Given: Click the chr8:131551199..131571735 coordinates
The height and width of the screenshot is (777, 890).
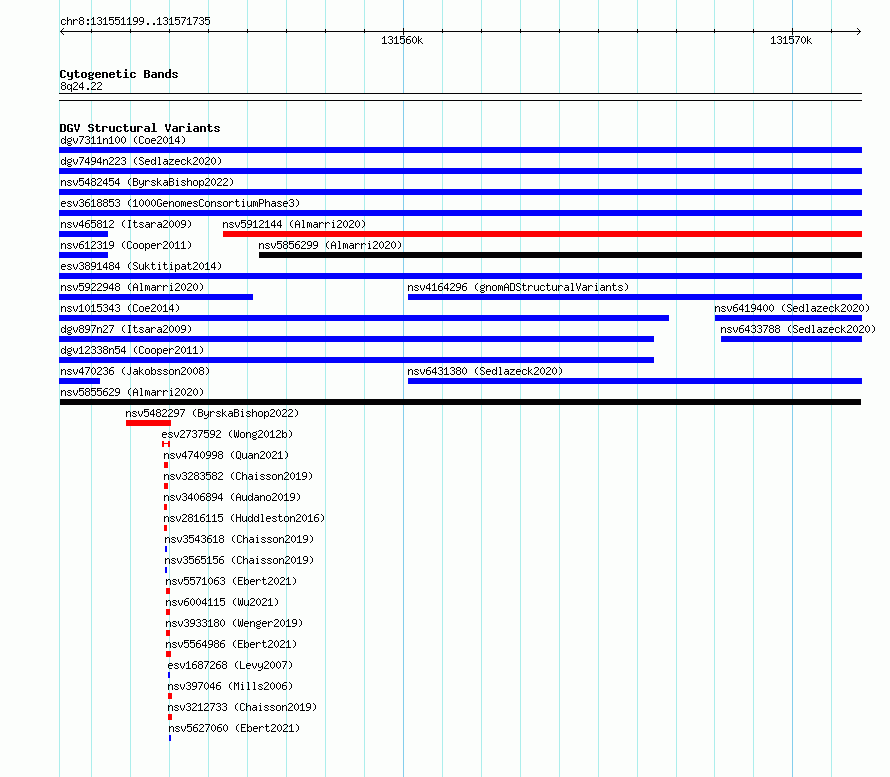Looking at the screenshot, I should pyautogui.click(x=135, y=21).
